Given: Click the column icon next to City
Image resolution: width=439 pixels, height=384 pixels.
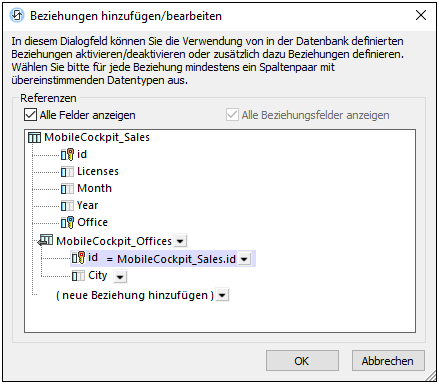Looking at the screenshot, I should (78, 276).
